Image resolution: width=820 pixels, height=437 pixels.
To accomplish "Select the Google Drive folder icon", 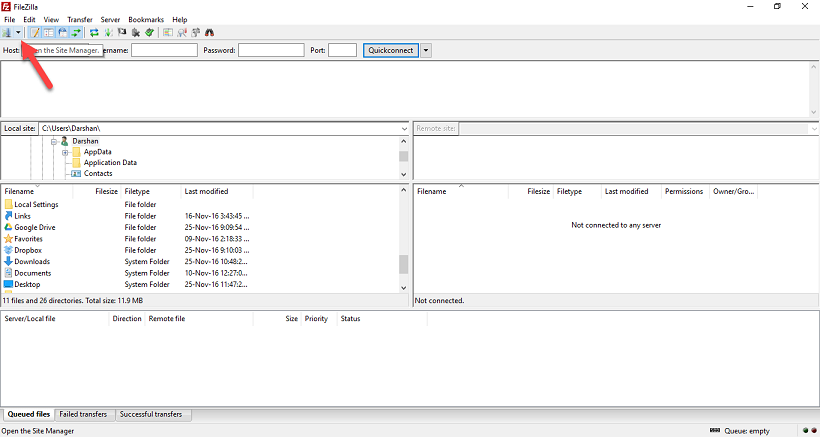I will 8,227.
